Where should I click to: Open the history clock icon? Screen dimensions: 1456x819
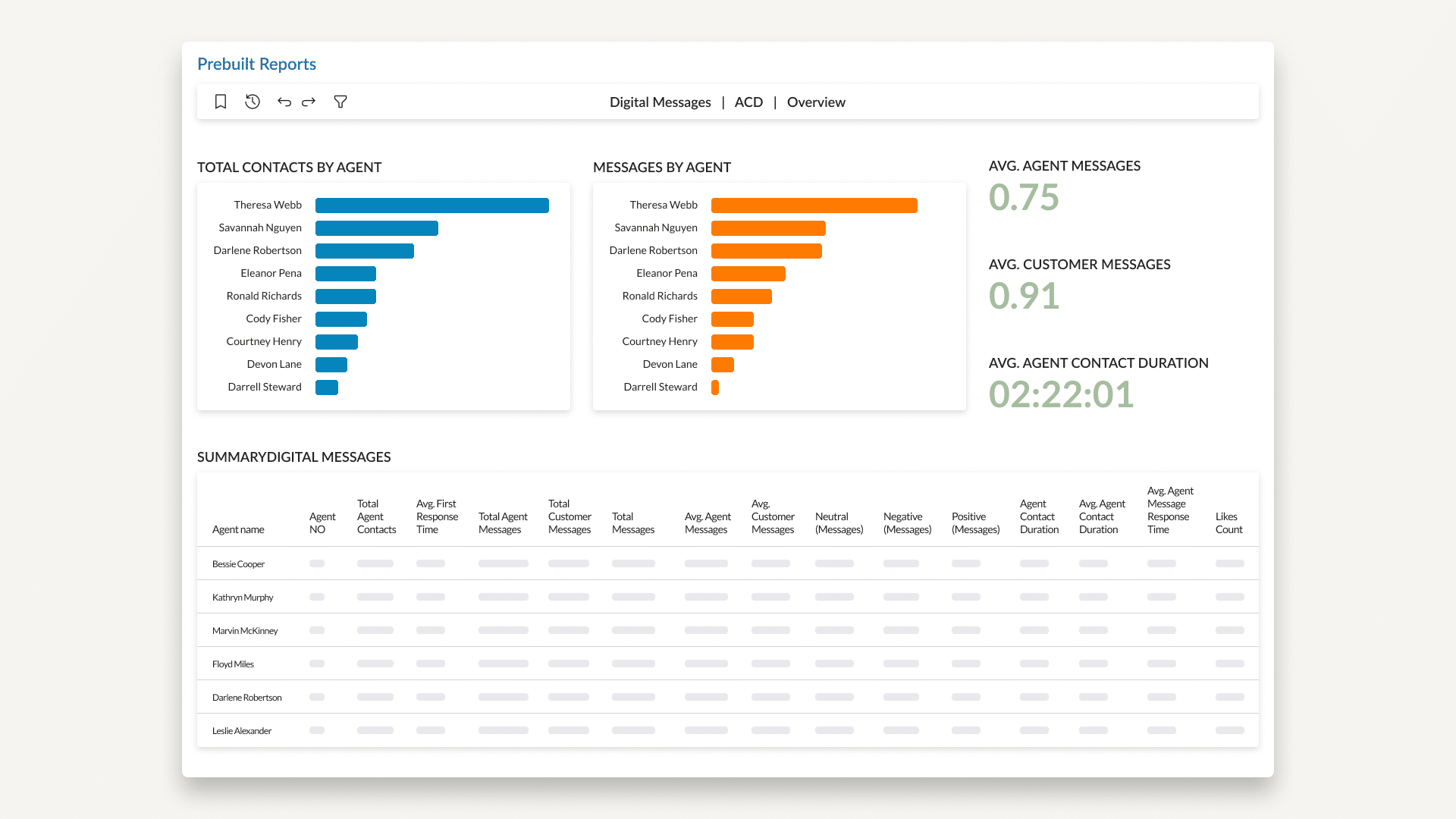tap(253, 102)
